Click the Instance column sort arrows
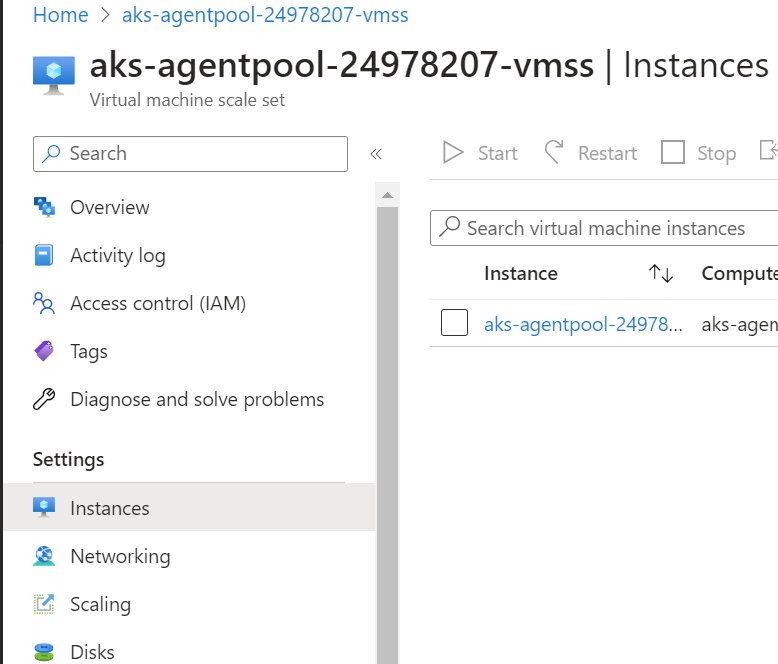 coord(661,273)
